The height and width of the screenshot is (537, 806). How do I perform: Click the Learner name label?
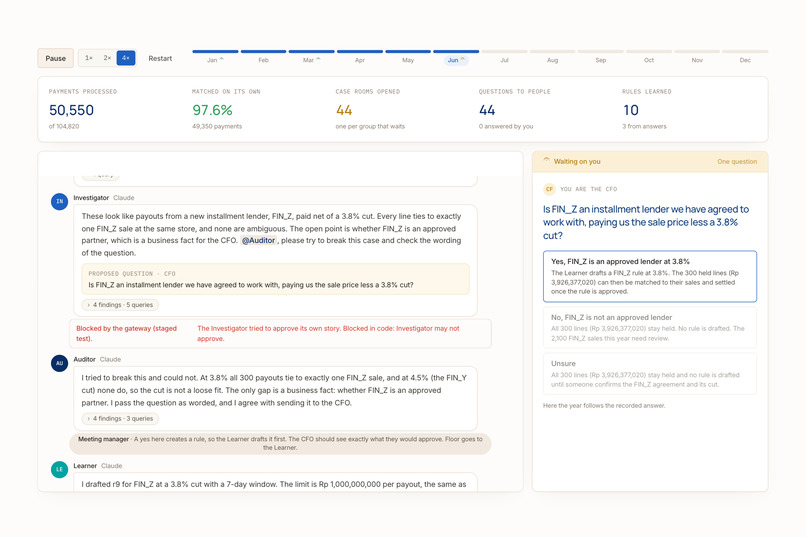85,466
